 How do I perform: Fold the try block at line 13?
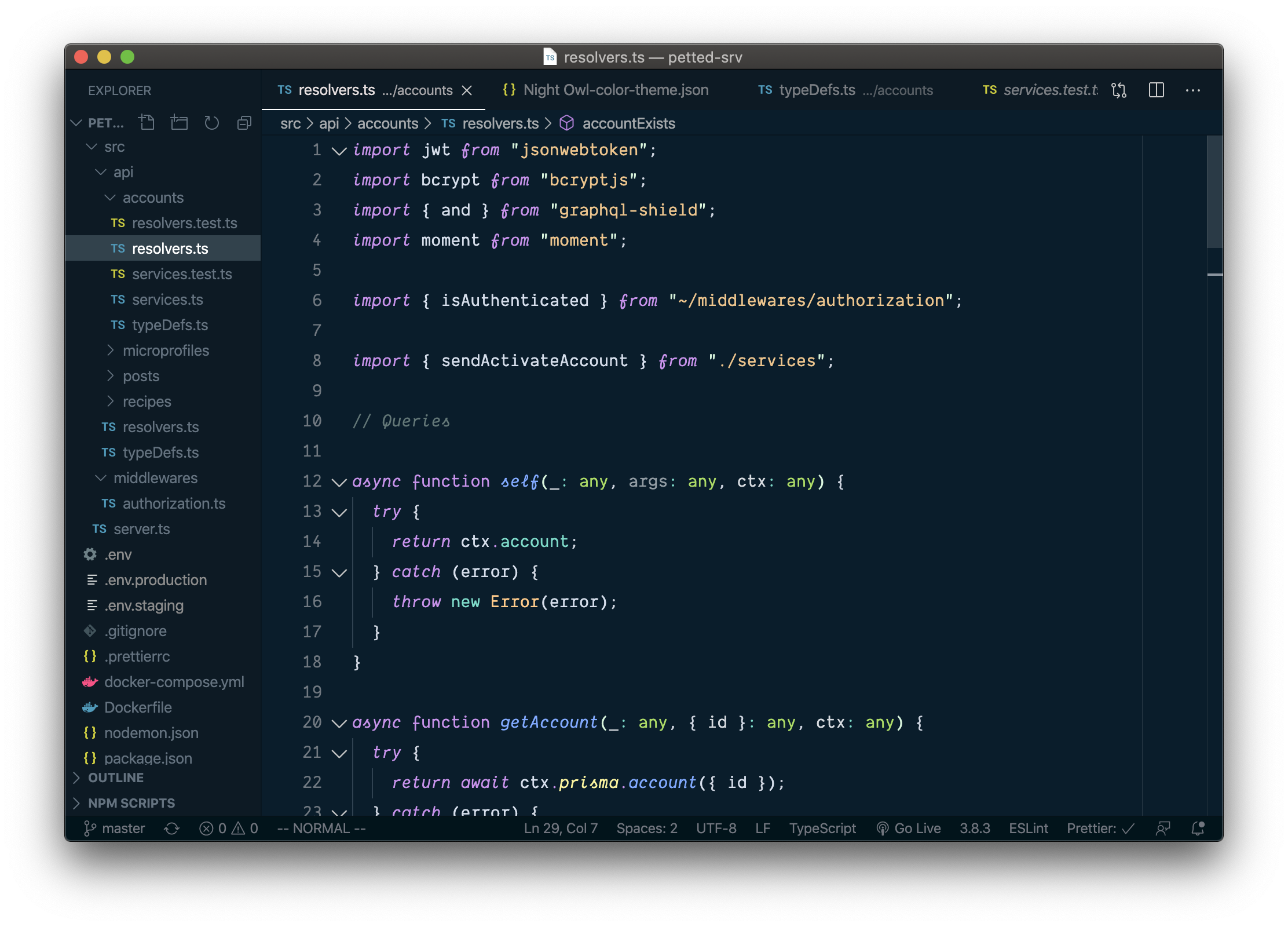(x=339, y=512)
